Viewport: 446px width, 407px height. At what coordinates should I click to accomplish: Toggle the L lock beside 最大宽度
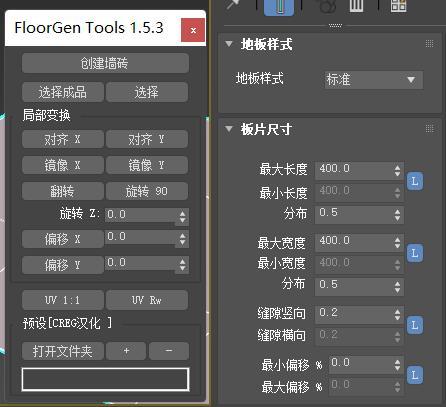click(415, 253)
